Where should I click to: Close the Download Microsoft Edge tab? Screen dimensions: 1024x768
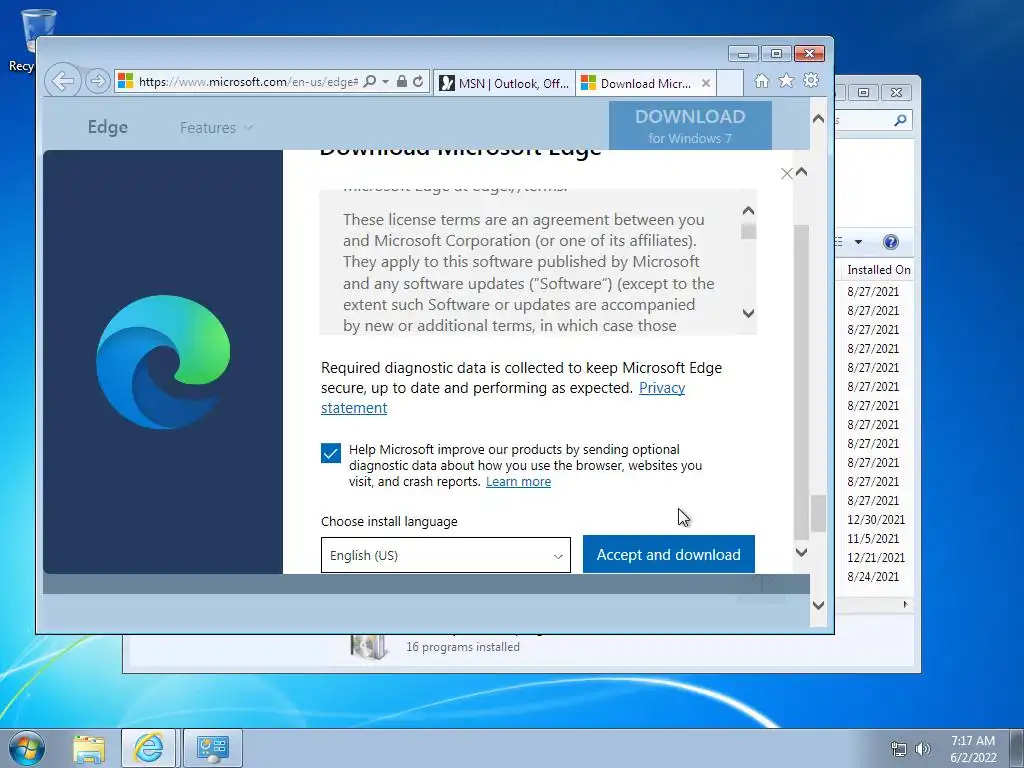point(706,84)
